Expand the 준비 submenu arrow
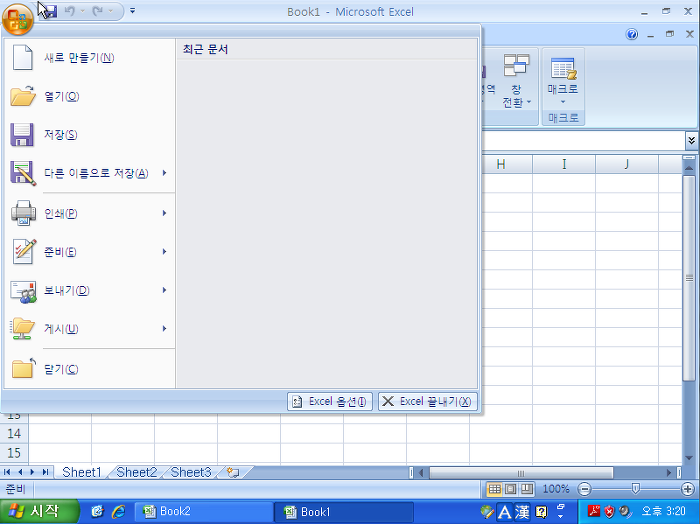This screenshot has height=524, width=700. click(164, 252)
